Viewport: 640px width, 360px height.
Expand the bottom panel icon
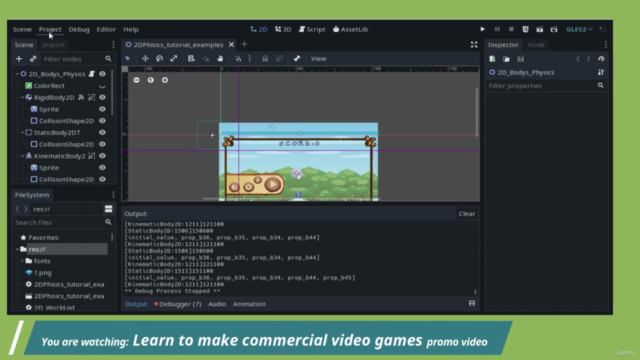pos(472,304)
